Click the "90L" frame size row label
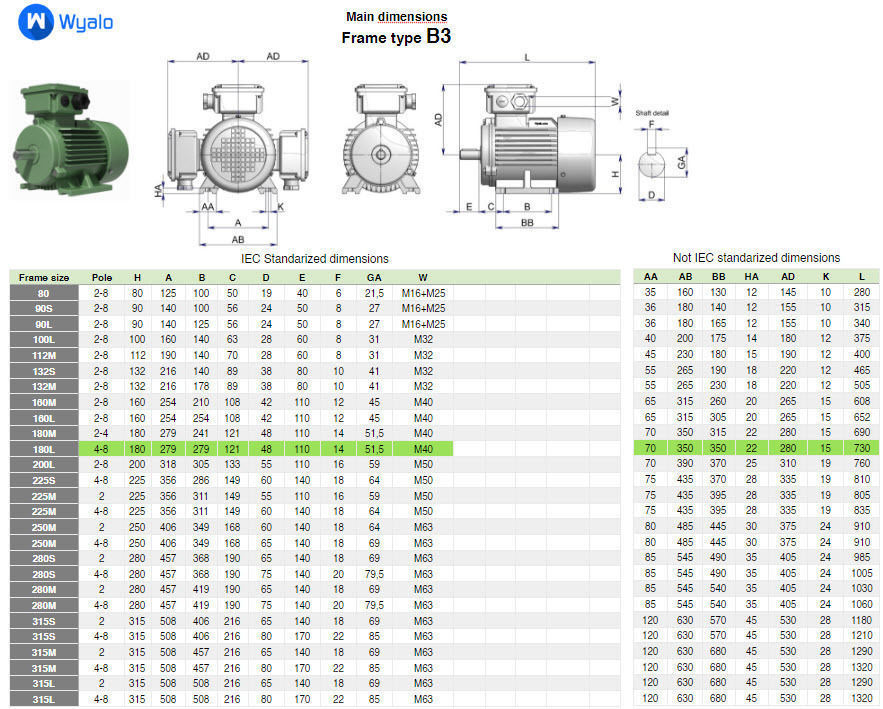This screenshot has width=883, height=709. [x=43, y=324]
